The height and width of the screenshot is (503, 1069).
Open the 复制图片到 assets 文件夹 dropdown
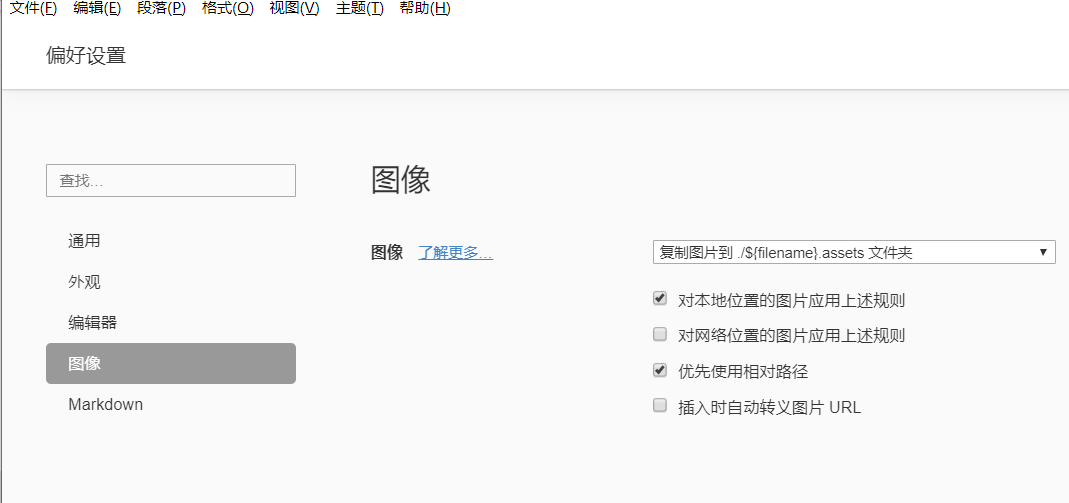point(854,252)
